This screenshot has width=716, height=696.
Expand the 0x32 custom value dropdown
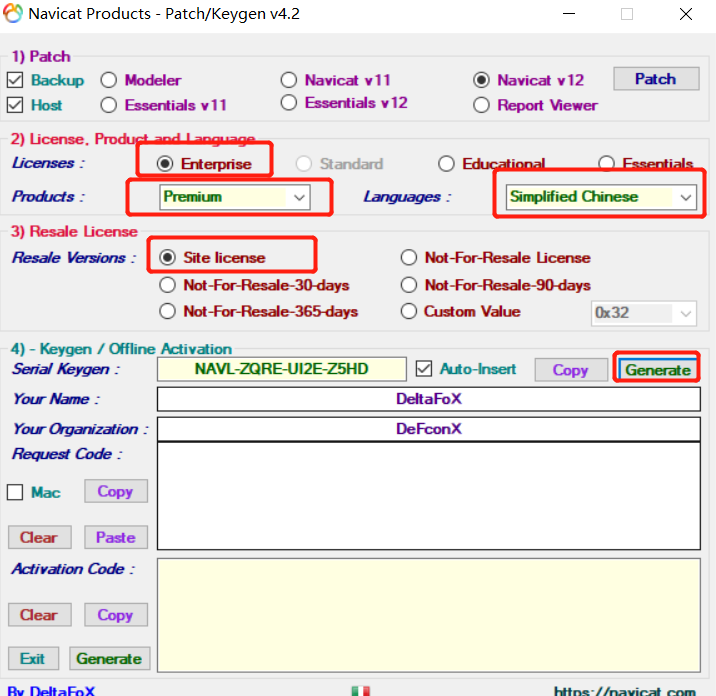(644, 313)
